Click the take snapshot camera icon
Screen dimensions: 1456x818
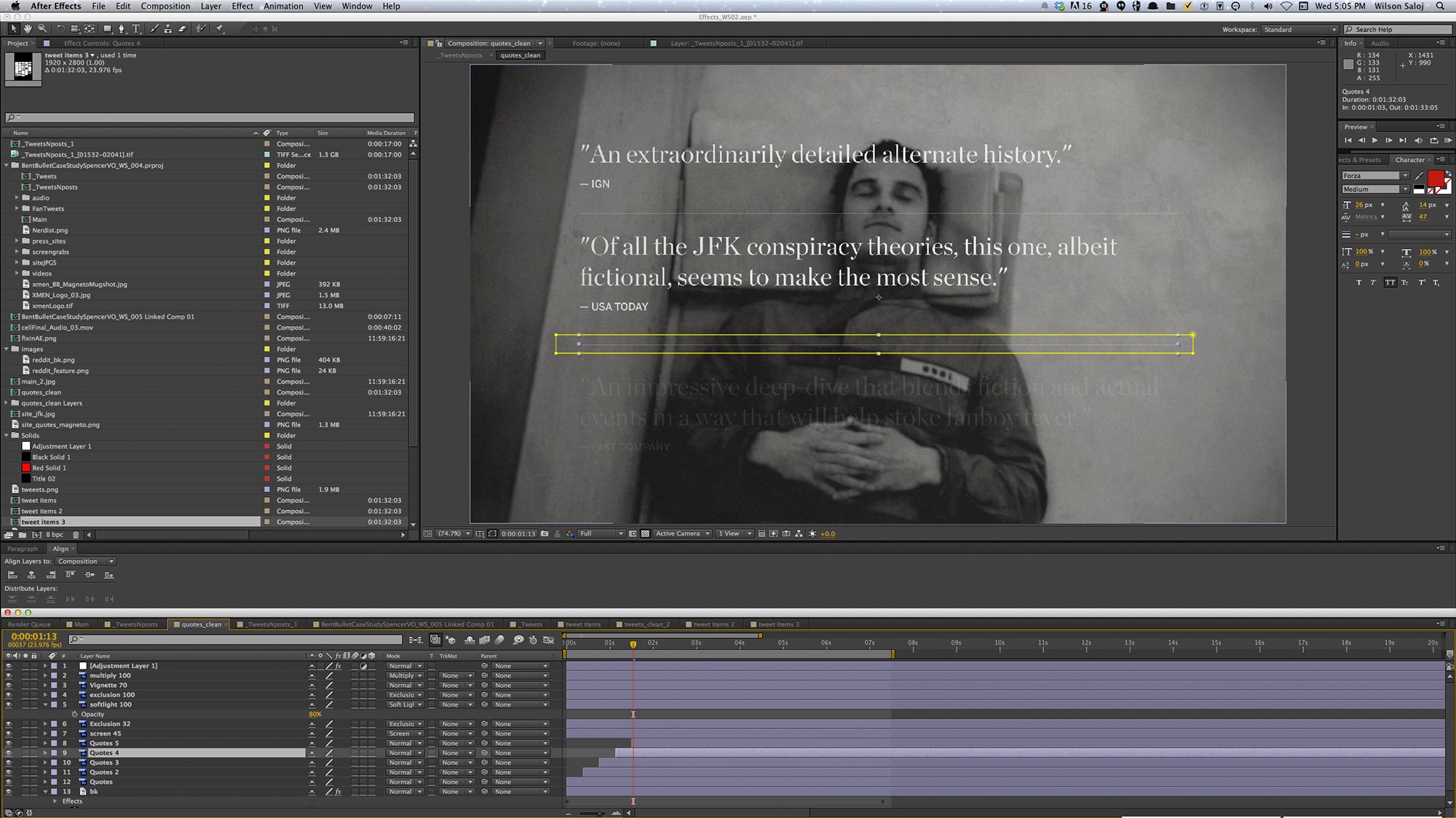pyautogui.click(x=545, y=533)
